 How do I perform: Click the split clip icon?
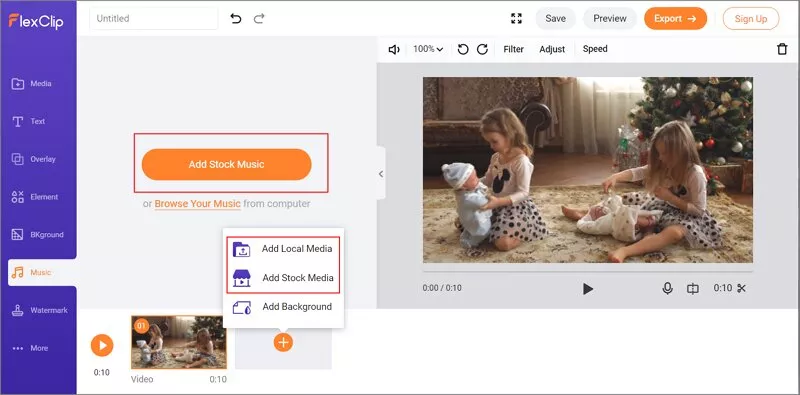coord(692,289)
